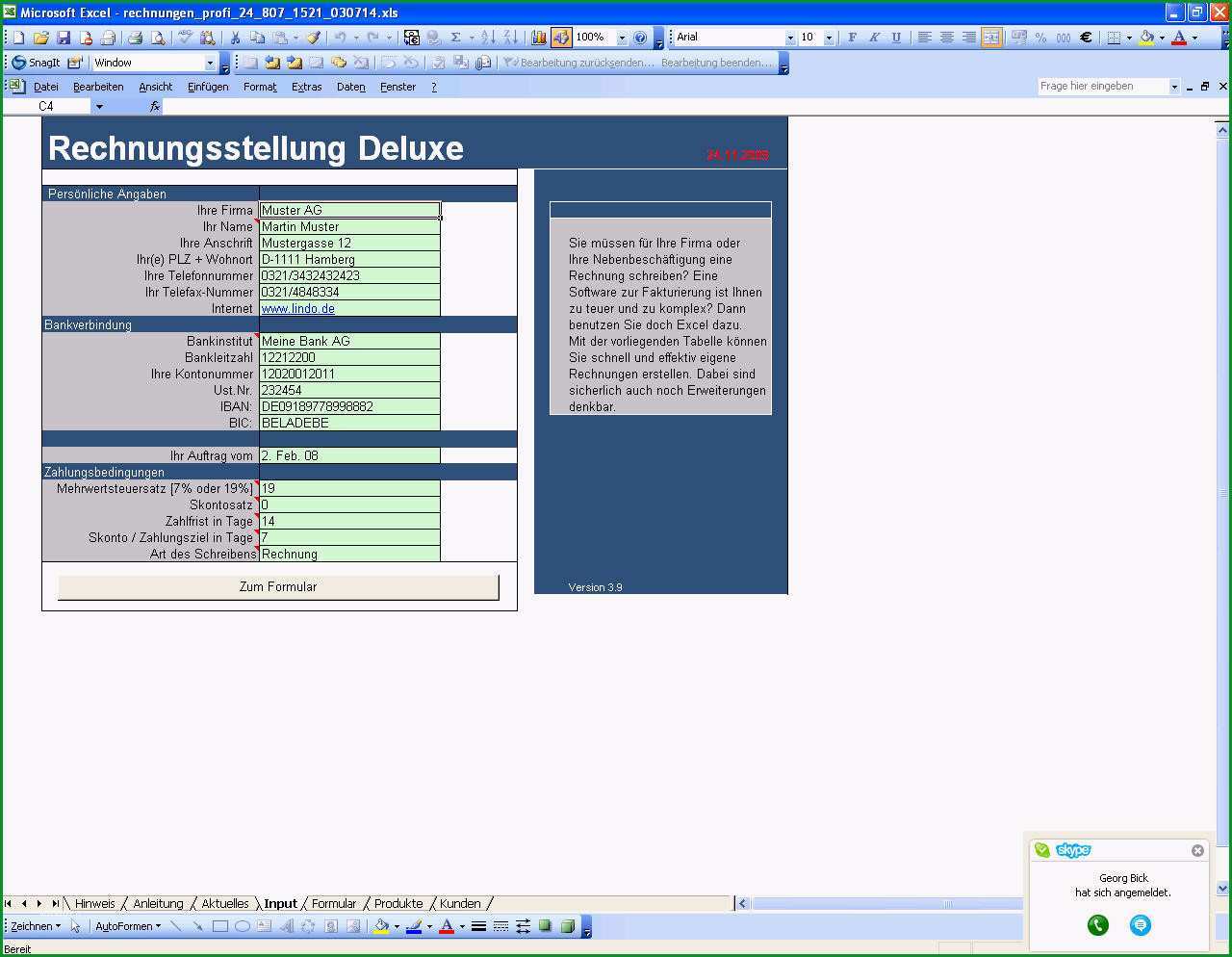Viewport: 1232px width, 957px height.
Task: Expand the font size dropdown
Action: [828, 38]
